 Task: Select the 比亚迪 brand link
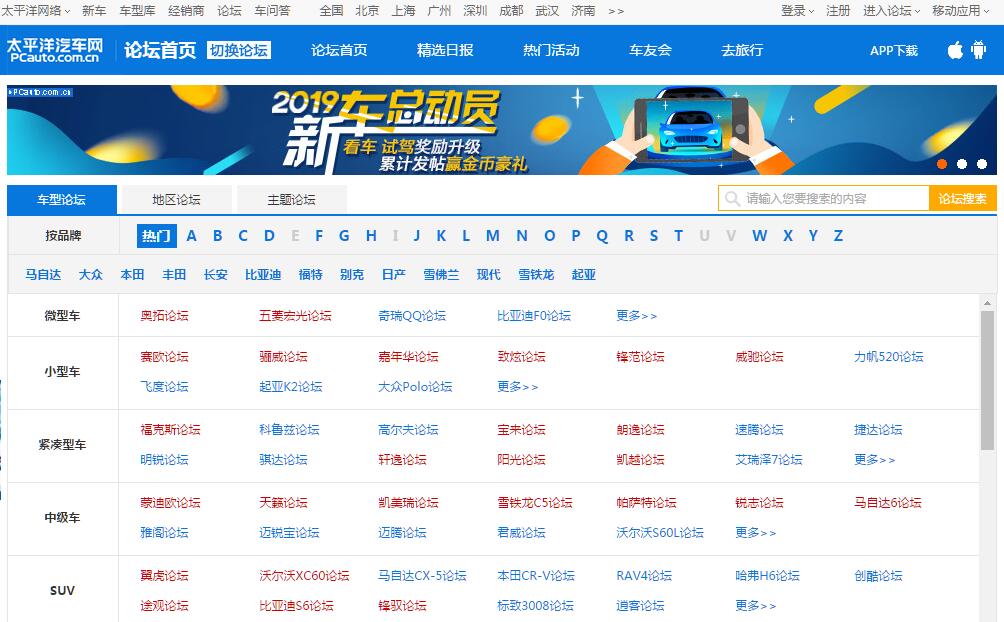263,275
